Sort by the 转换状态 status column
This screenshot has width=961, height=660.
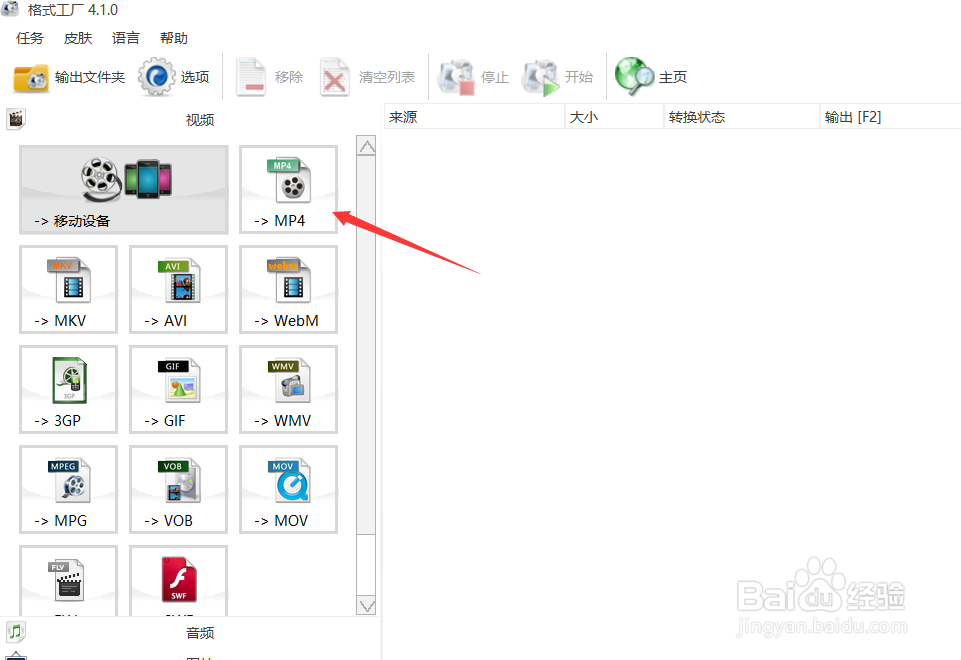coord(742,117)
